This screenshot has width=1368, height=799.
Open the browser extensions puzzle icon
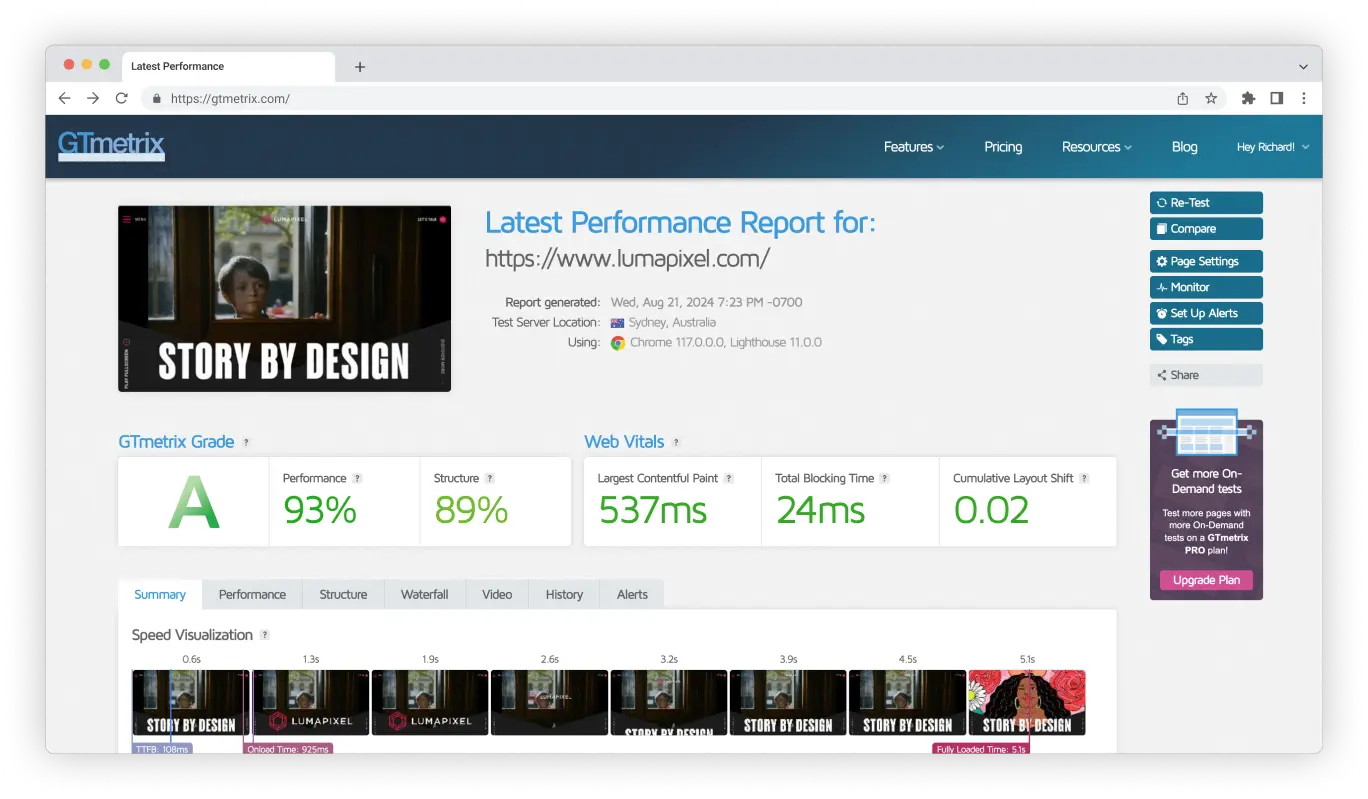click(1248, 98)
